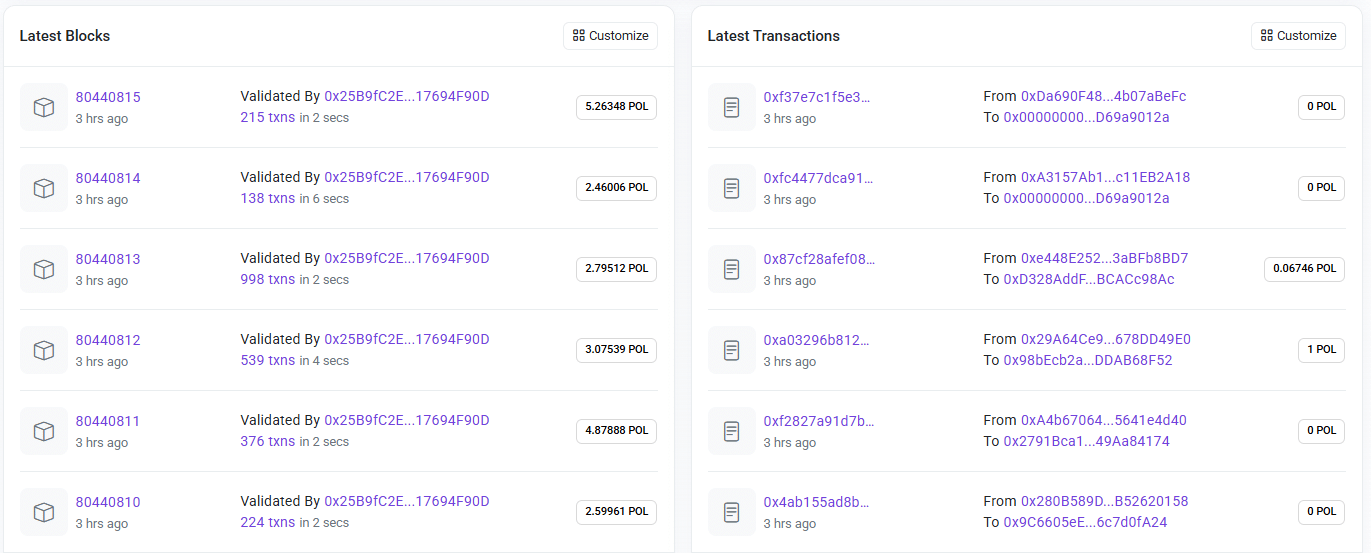Click the cube icon beside block 80440815
The image size is (1371, 553).
[44, 107]
